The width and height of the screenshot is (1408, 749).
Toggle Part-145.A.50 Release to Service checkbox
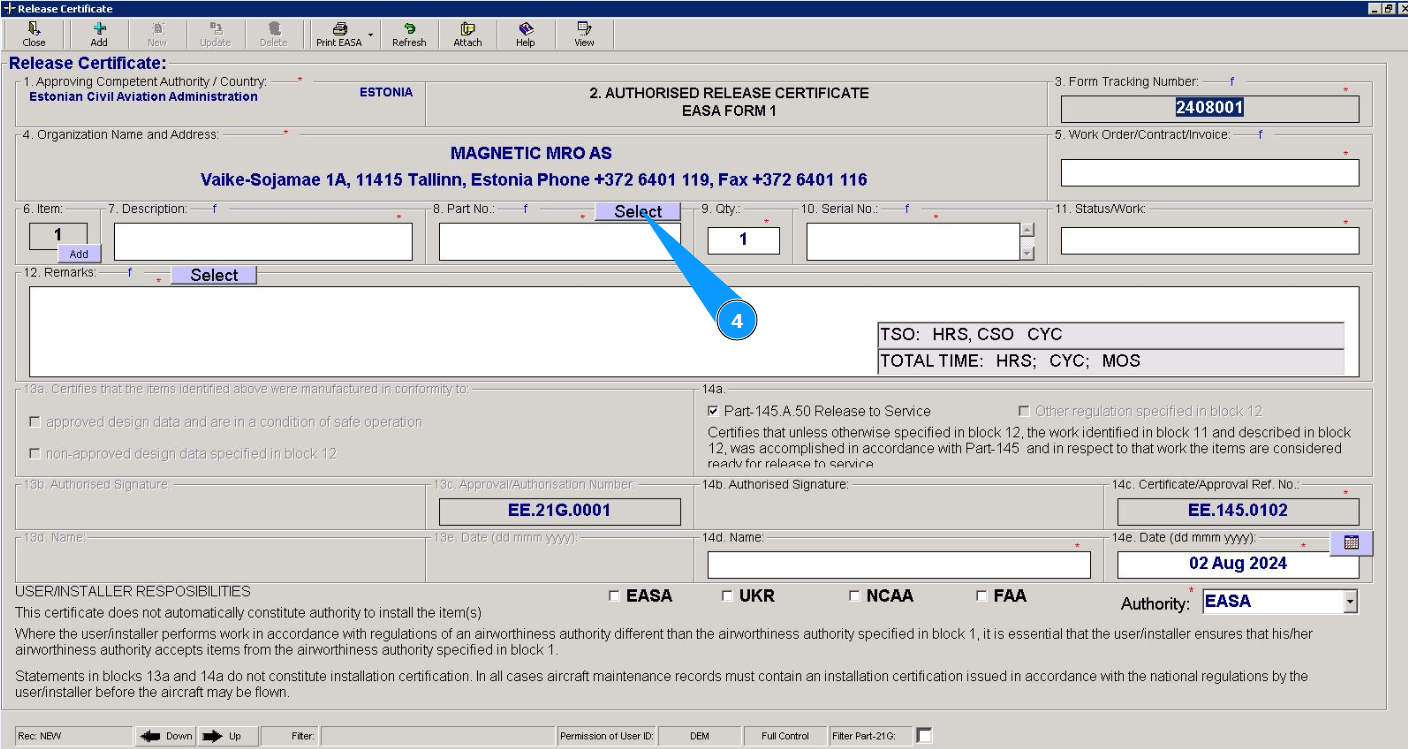713,411
